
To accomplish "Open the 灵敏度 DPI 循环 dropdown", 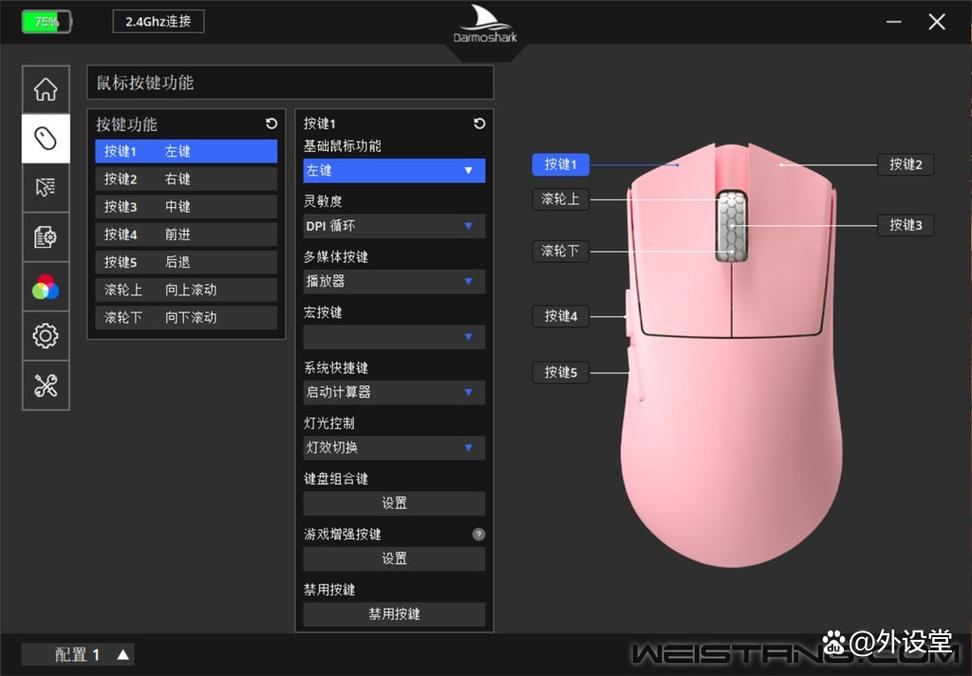I will [x=394, y=226].
